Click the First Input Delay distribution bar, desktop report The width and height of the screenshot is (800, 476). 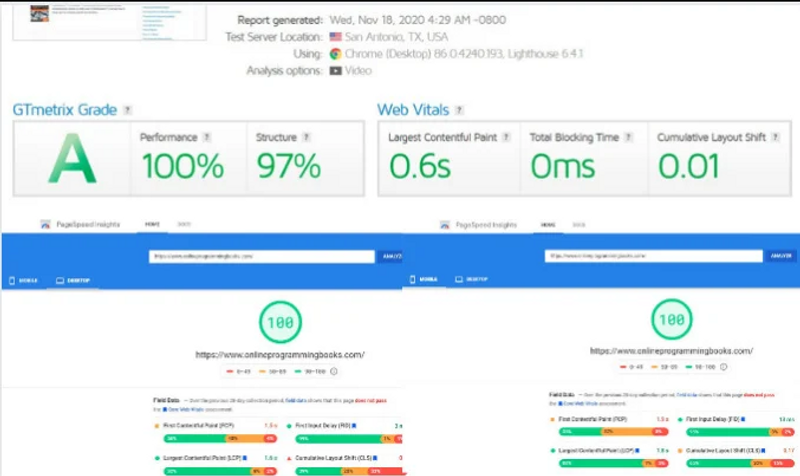348,438
